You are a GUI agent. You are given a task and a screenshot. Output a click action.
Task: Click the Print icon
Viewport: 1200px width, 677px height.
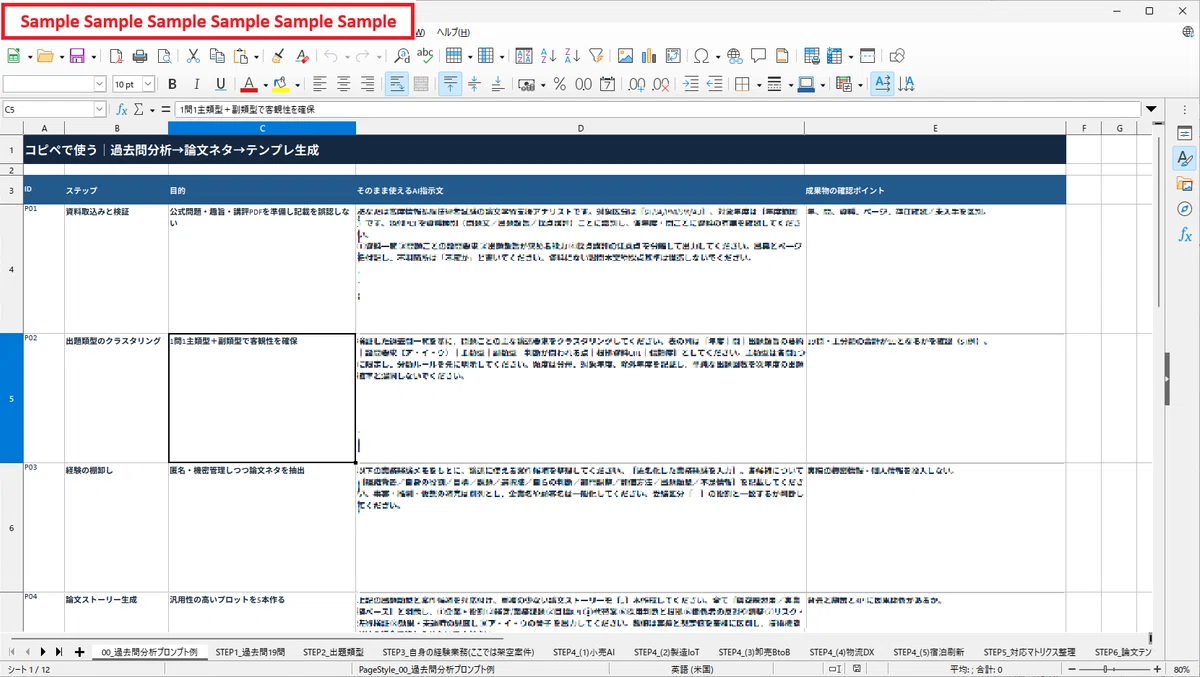[140, 56]
